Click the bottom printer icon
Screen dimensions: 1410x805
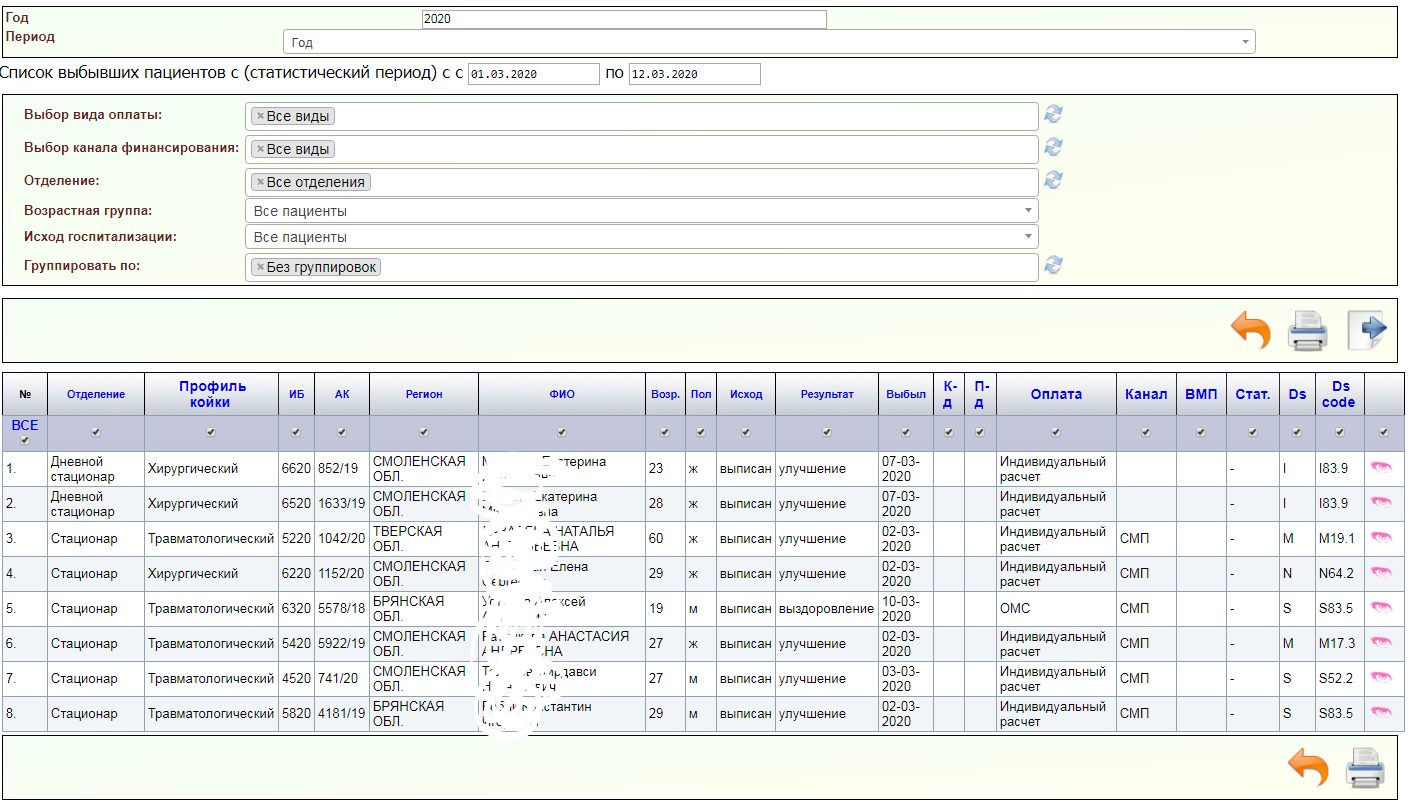(1364, 768)
